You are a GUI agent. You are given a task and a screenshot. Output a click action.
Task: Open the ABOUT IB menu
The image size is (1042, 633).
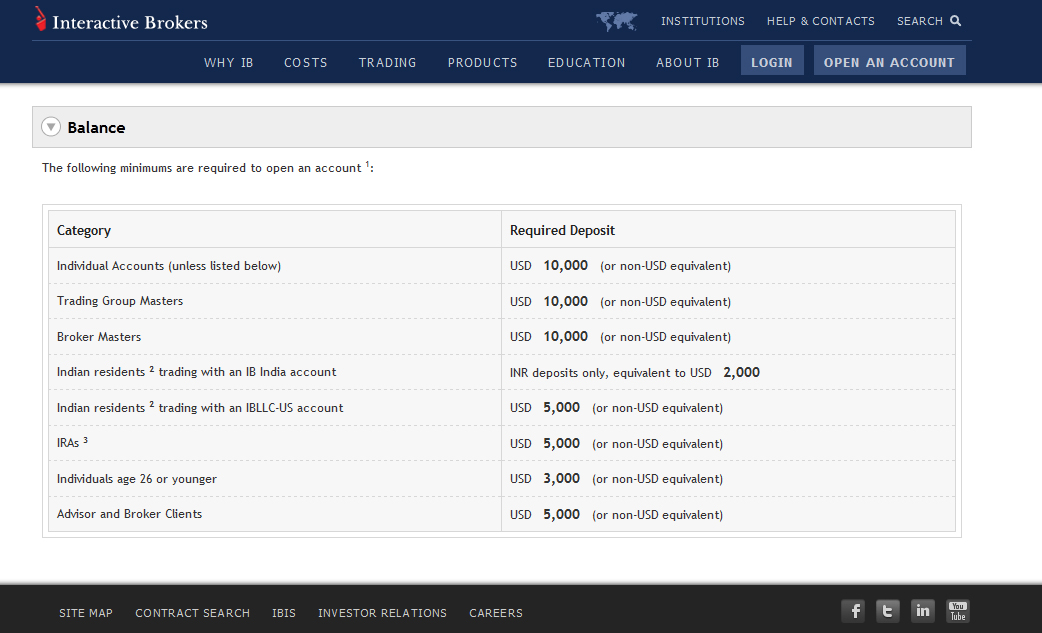click(688, 62)
